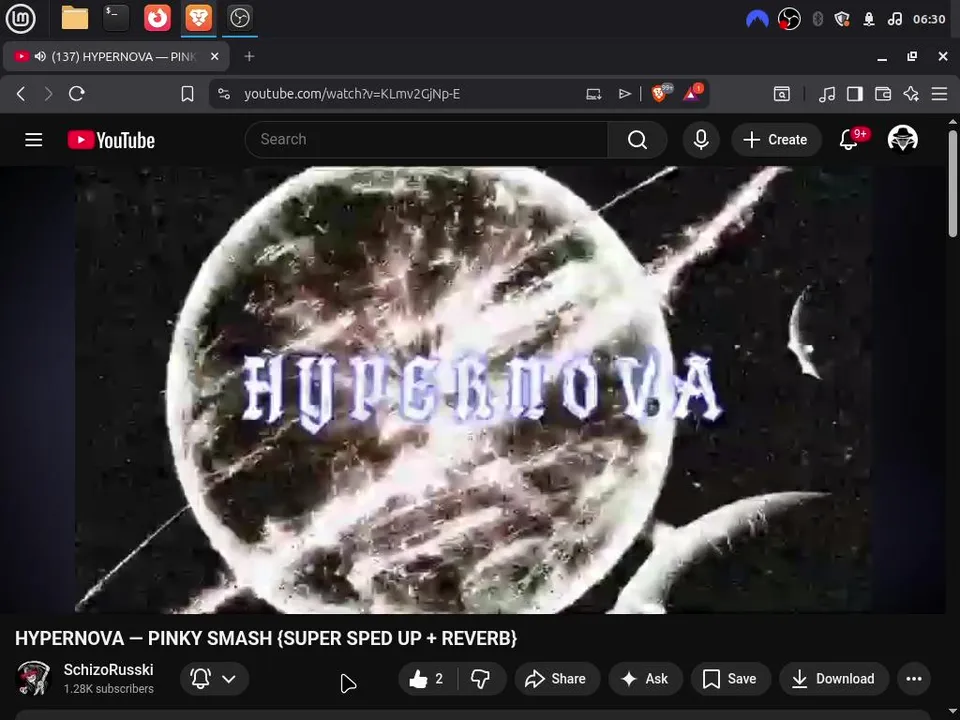Screen dimensions: 960x720
Task: Open the Brave Shields lion icon
Action: pos(660,93)
